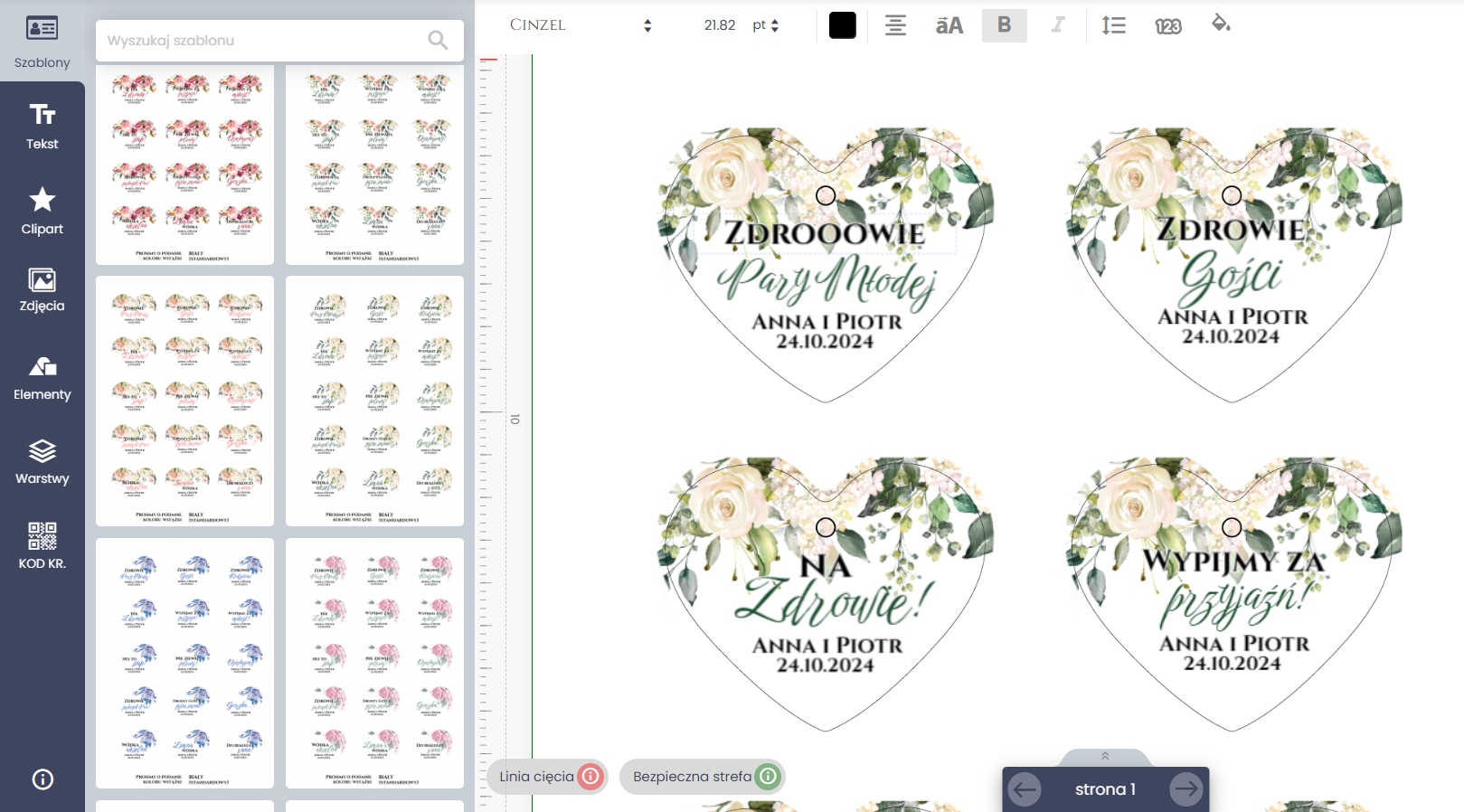Go to next page arrow
This screenshot has height=812, width=1464.
[1185, 789]
